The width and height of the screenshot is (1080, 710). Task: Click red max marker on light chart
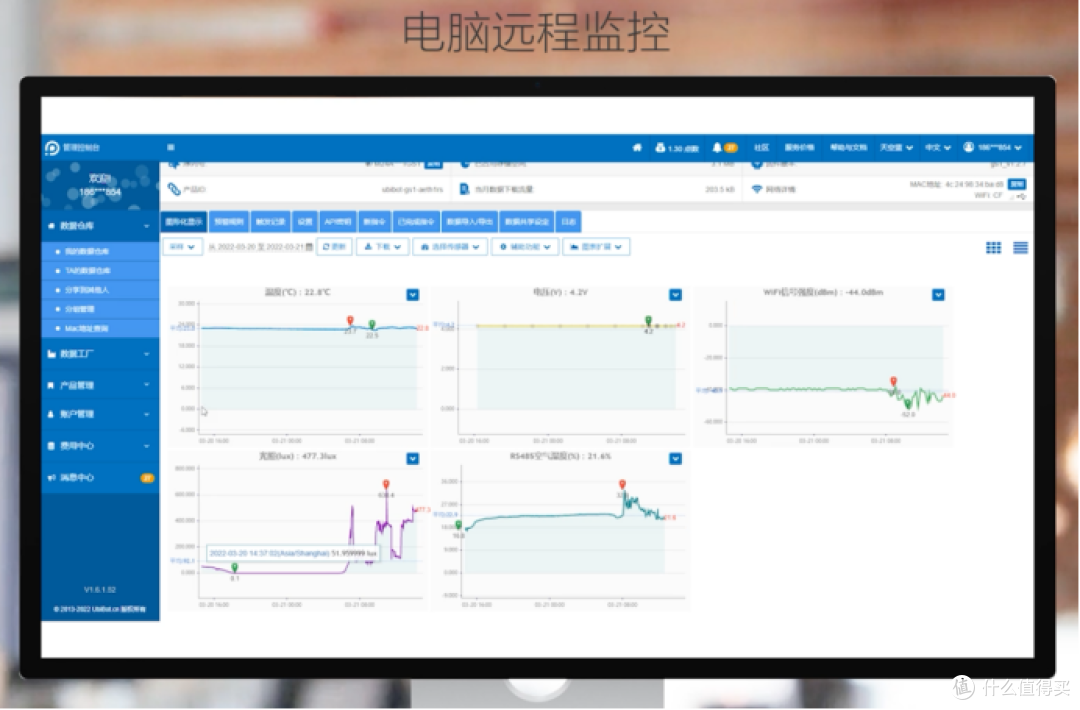[x=386, y=485]
